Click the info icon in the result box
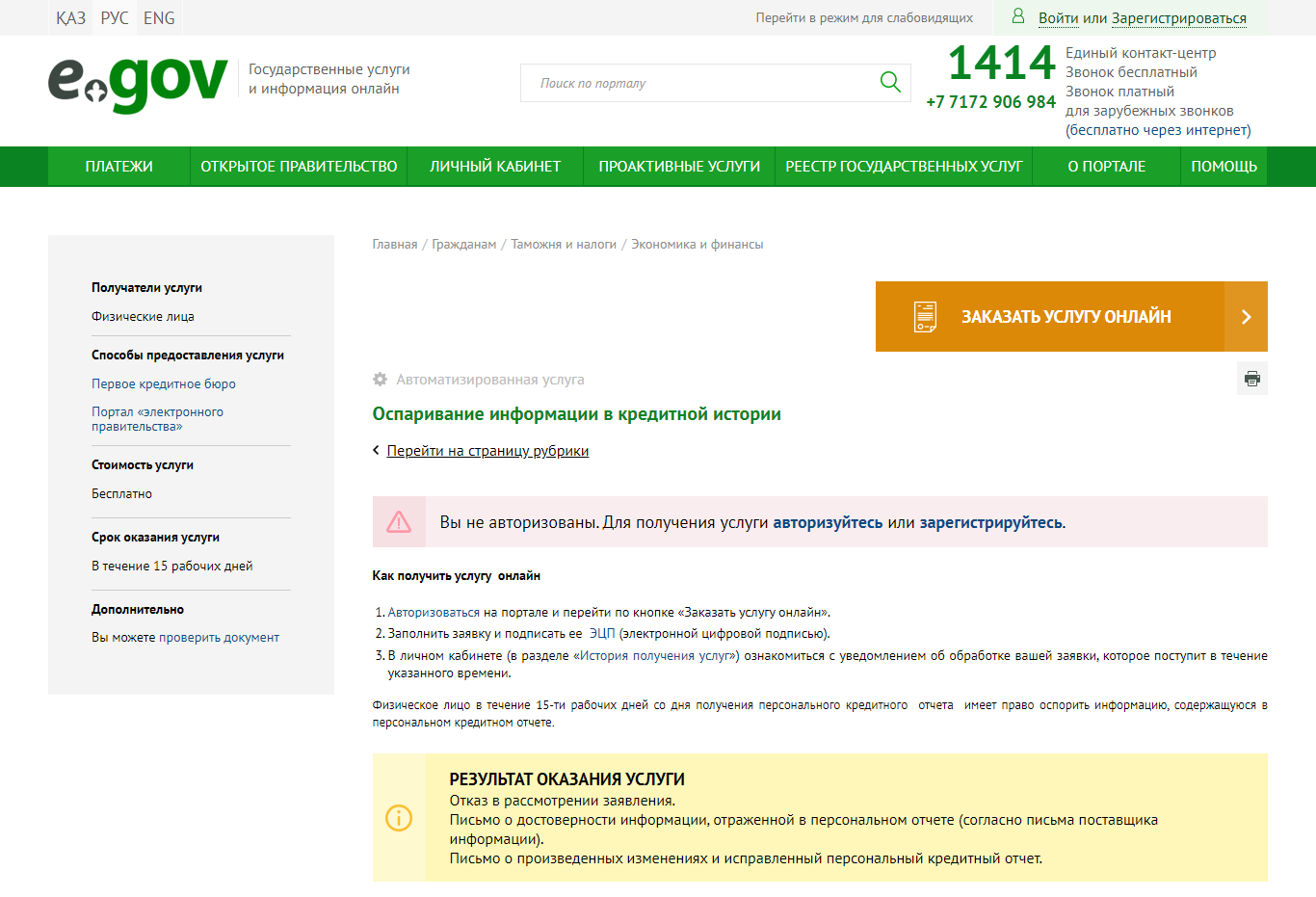1316x897 pixels. (399, 818)
